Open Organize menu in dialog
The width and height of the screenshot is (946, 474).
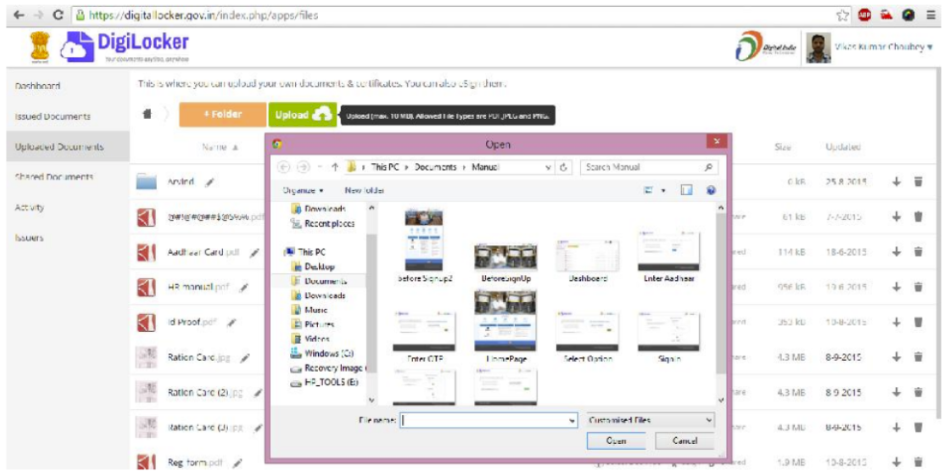click(x=303, y=190)
